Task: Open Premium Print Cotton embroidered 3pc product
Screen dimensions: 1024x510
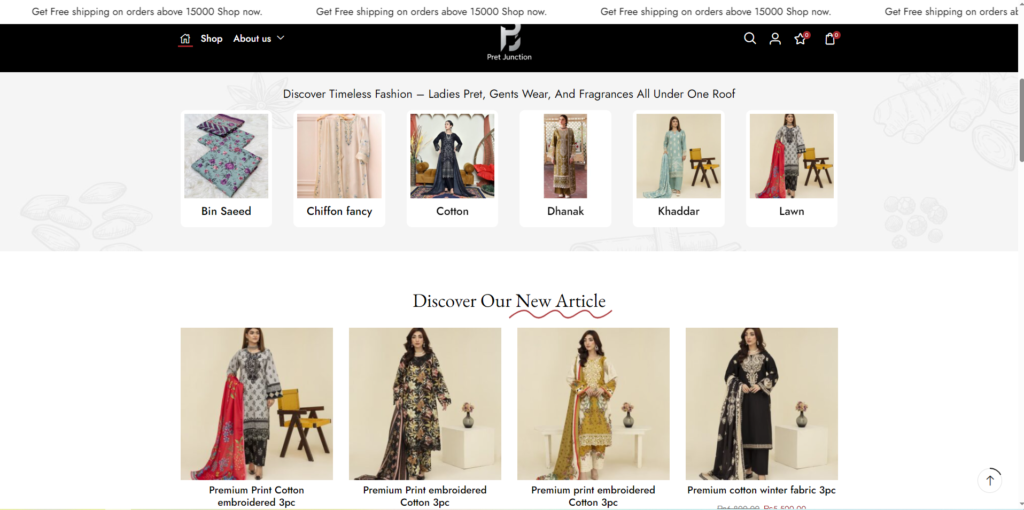Action: 256,496
